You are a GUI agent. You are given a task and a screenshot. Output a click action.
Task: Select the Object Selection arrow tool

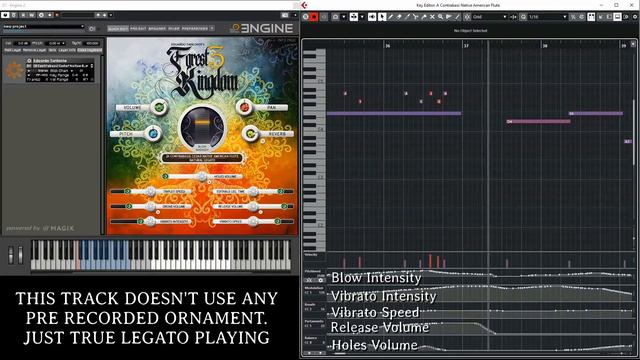(382, 17)
